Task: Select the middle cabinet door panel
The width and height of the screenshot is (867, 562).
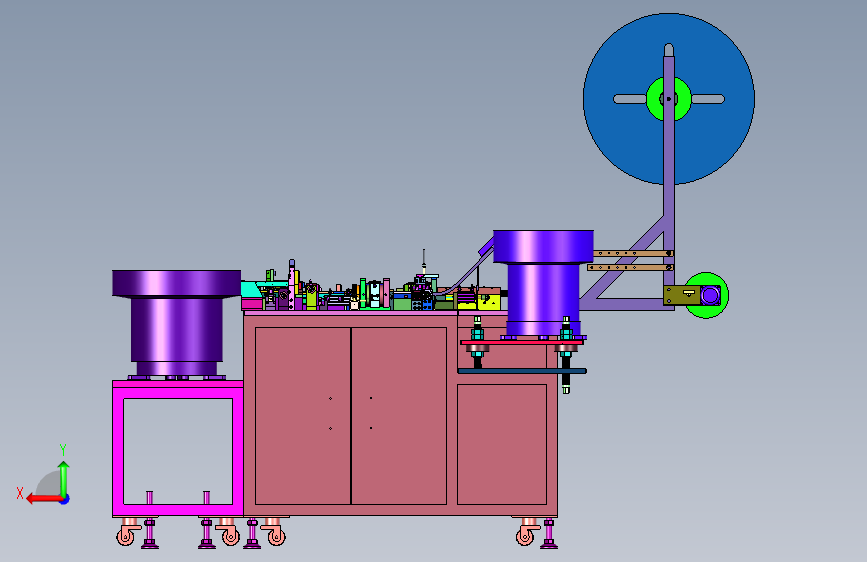Action: (x=399, y=416)
